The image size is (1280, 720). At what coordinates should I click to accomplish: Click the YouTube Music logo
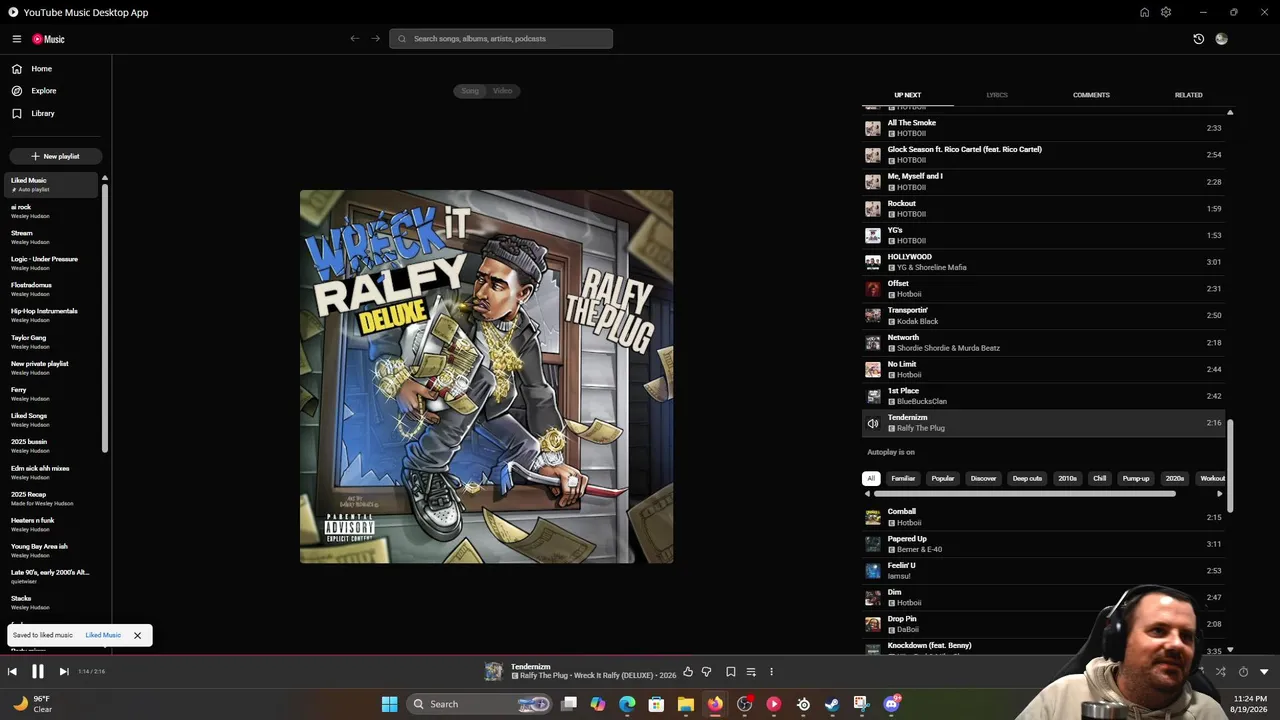coord(48,39)
